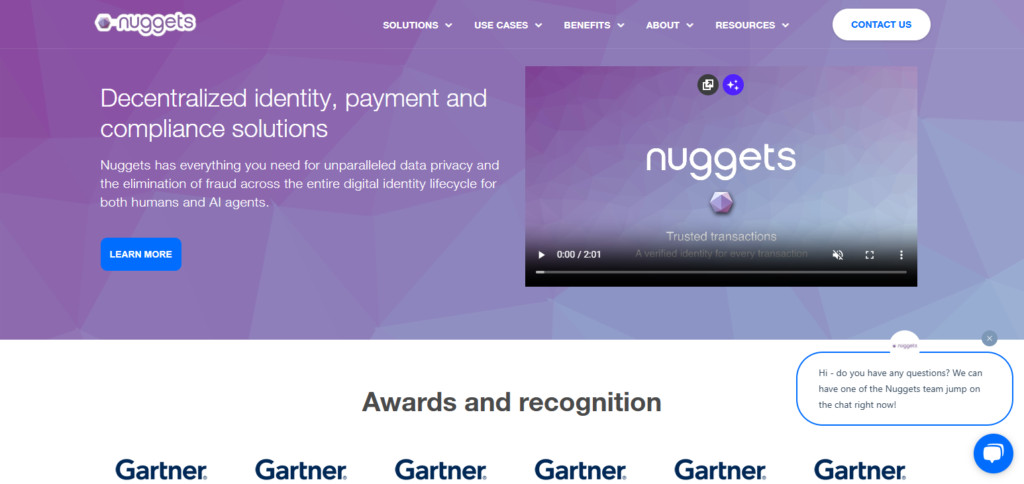Expand the RESOURCES chevron arrow

(785, 25)
